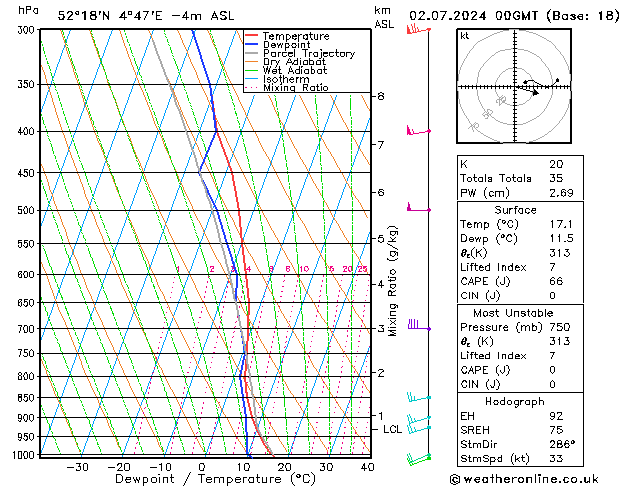
Task: Click the EH value 92
Action: click(x=556, y=416)
